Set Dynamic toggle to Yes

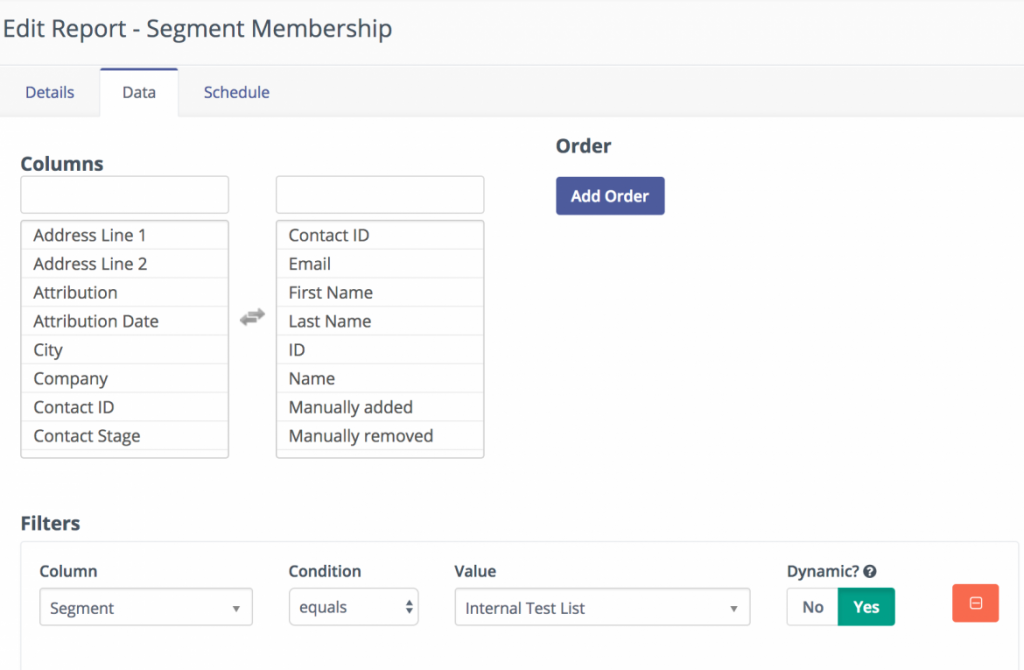(866, 607)
